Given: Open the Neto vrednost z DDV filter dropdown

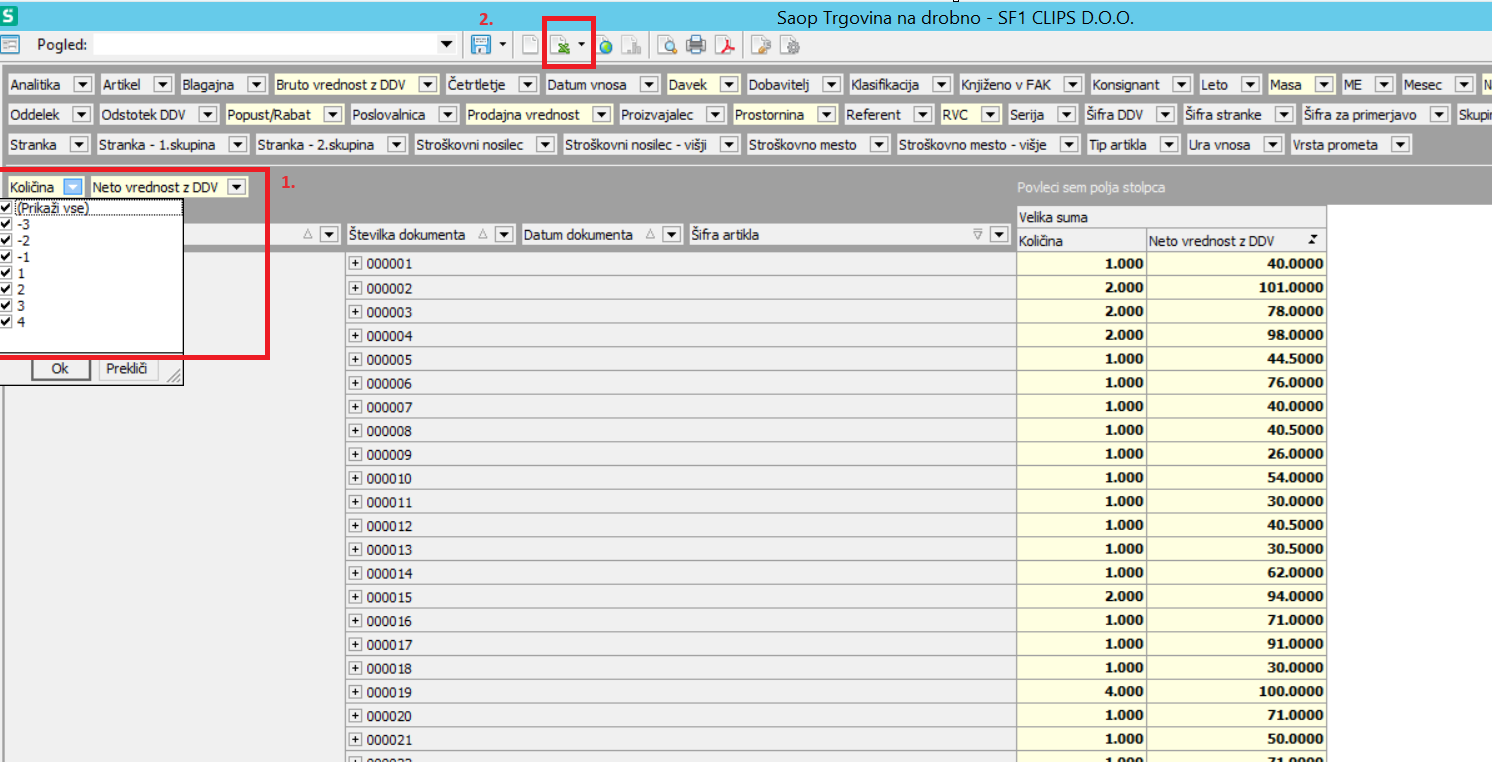Looking at the screenshot, I should (236, 187).
